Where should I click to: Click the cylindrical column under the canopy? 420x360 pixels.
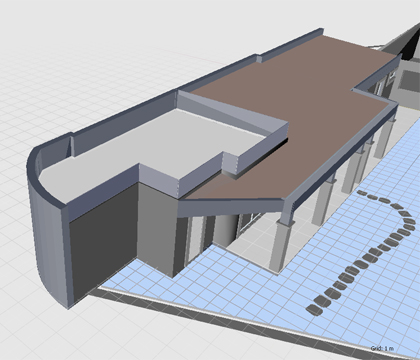[225, 230]
